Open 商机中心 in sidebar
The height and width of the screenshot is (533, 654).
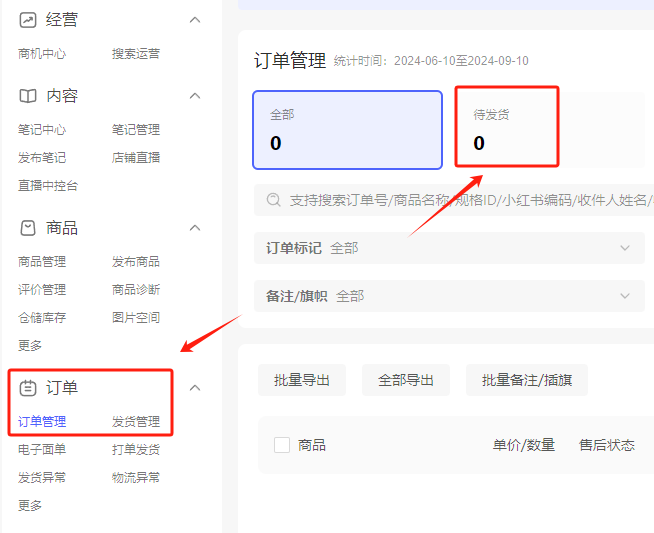pyautogui.click(x=42, y=54)
